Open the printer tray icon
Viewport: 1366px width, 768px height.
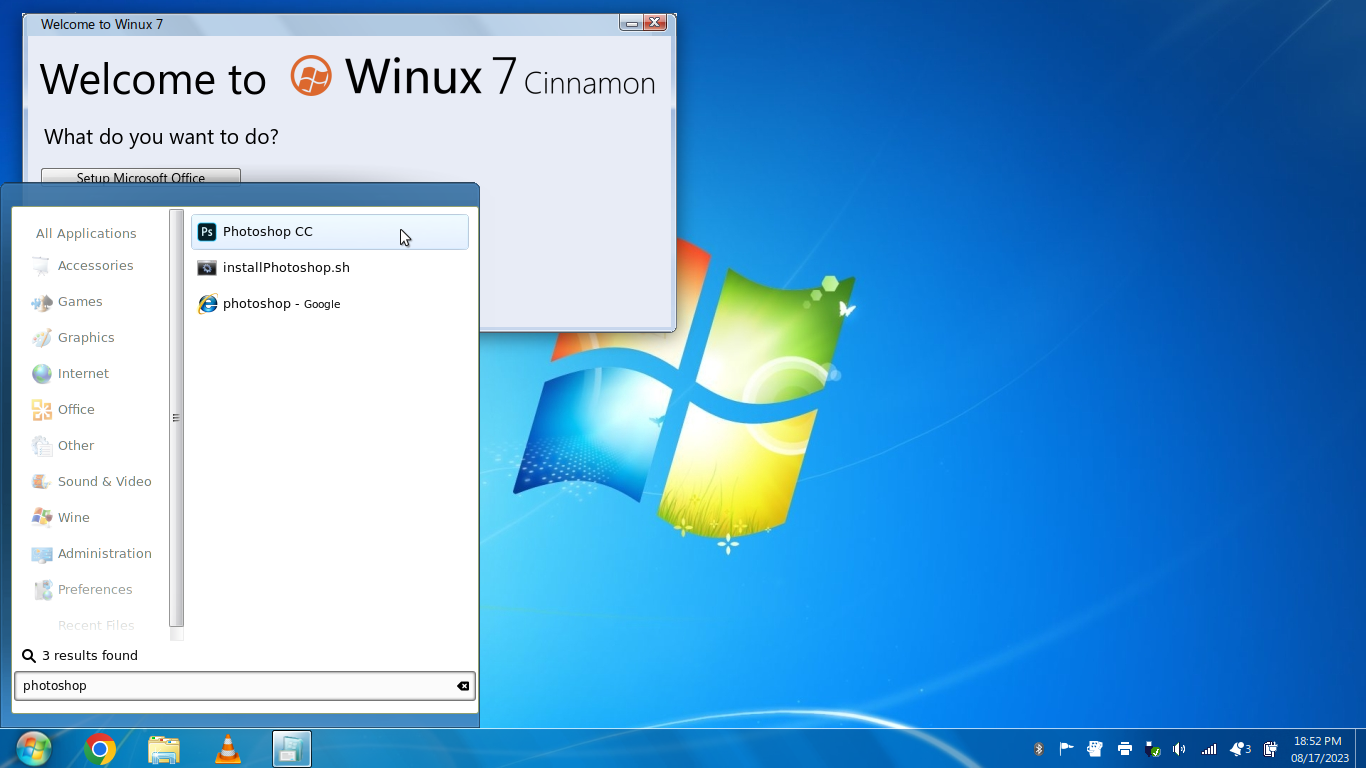coord(1124,749)
